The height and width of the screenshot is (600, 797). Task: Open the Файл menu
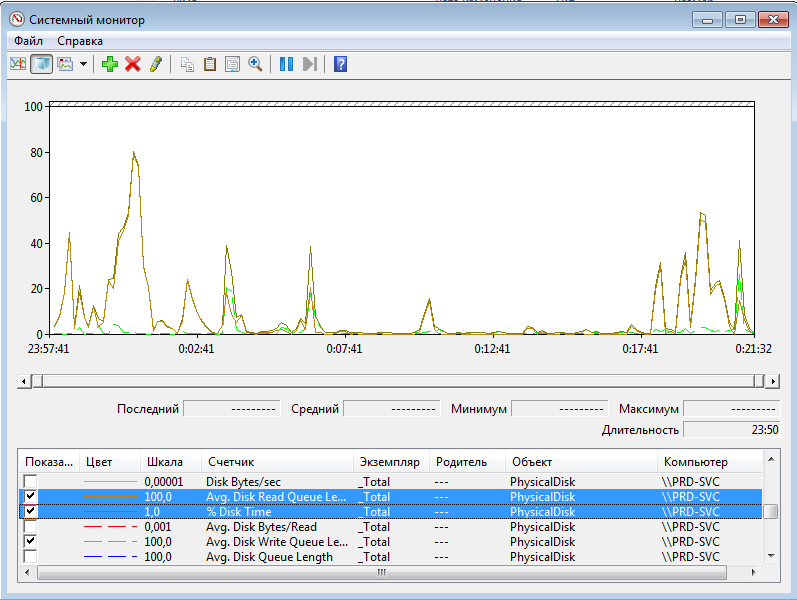(28, 41)
